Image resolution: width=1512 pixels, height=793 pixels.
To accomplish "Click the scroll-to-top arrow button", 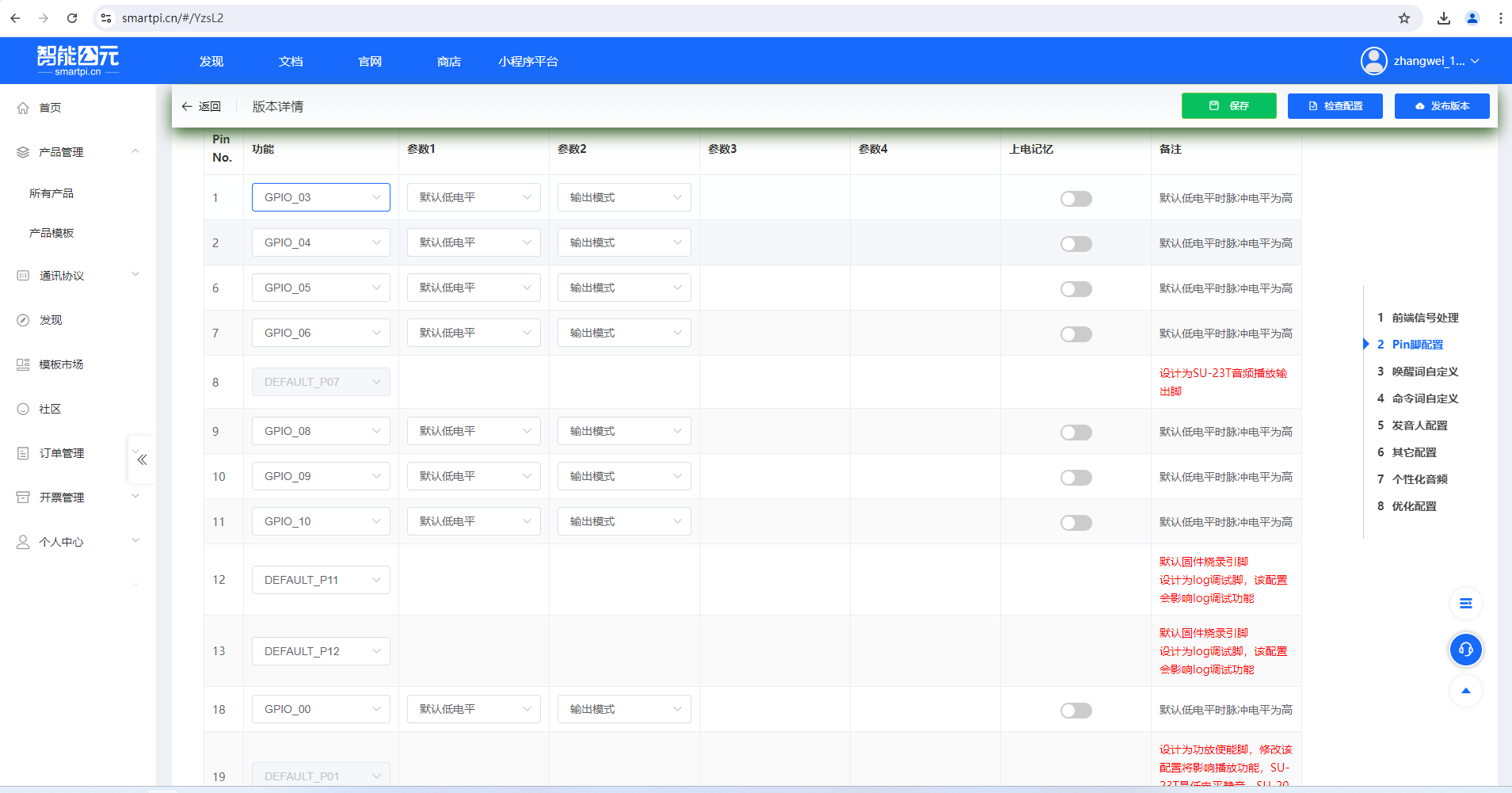I will click(1465, 691).
